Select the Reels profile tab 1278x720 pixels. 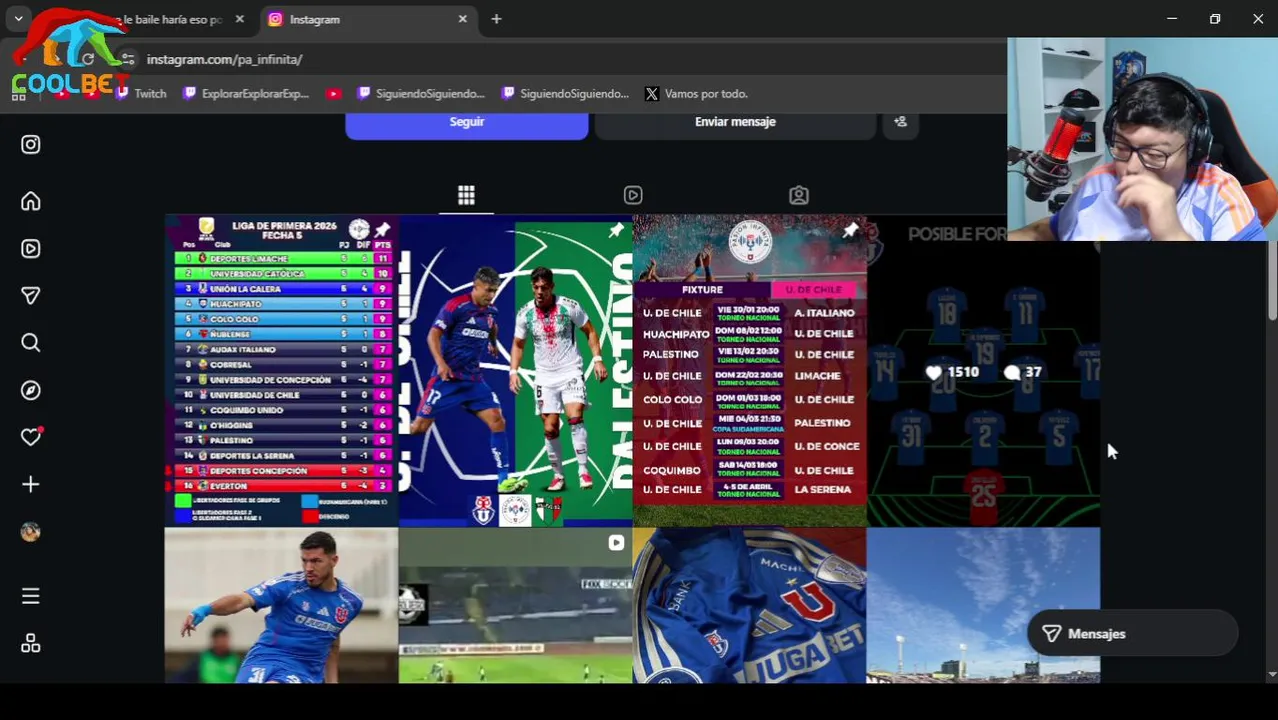point(633,195)
